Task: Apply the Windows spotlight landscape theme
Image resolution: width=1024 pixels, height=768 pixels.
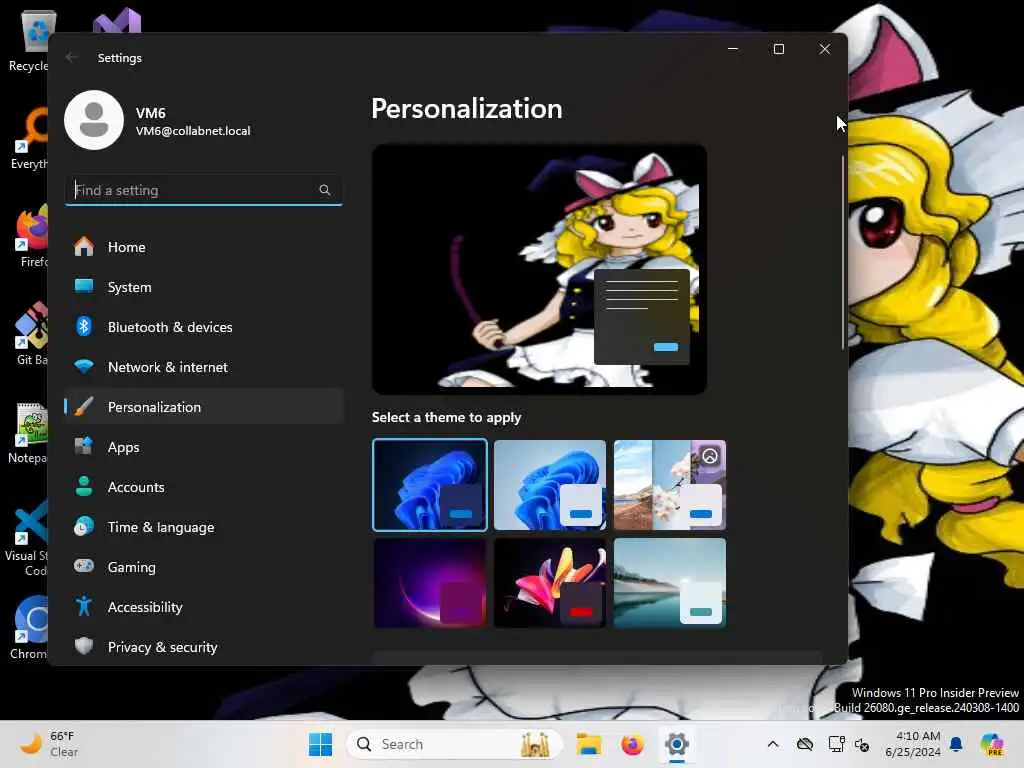Action: tap(670, 485)
